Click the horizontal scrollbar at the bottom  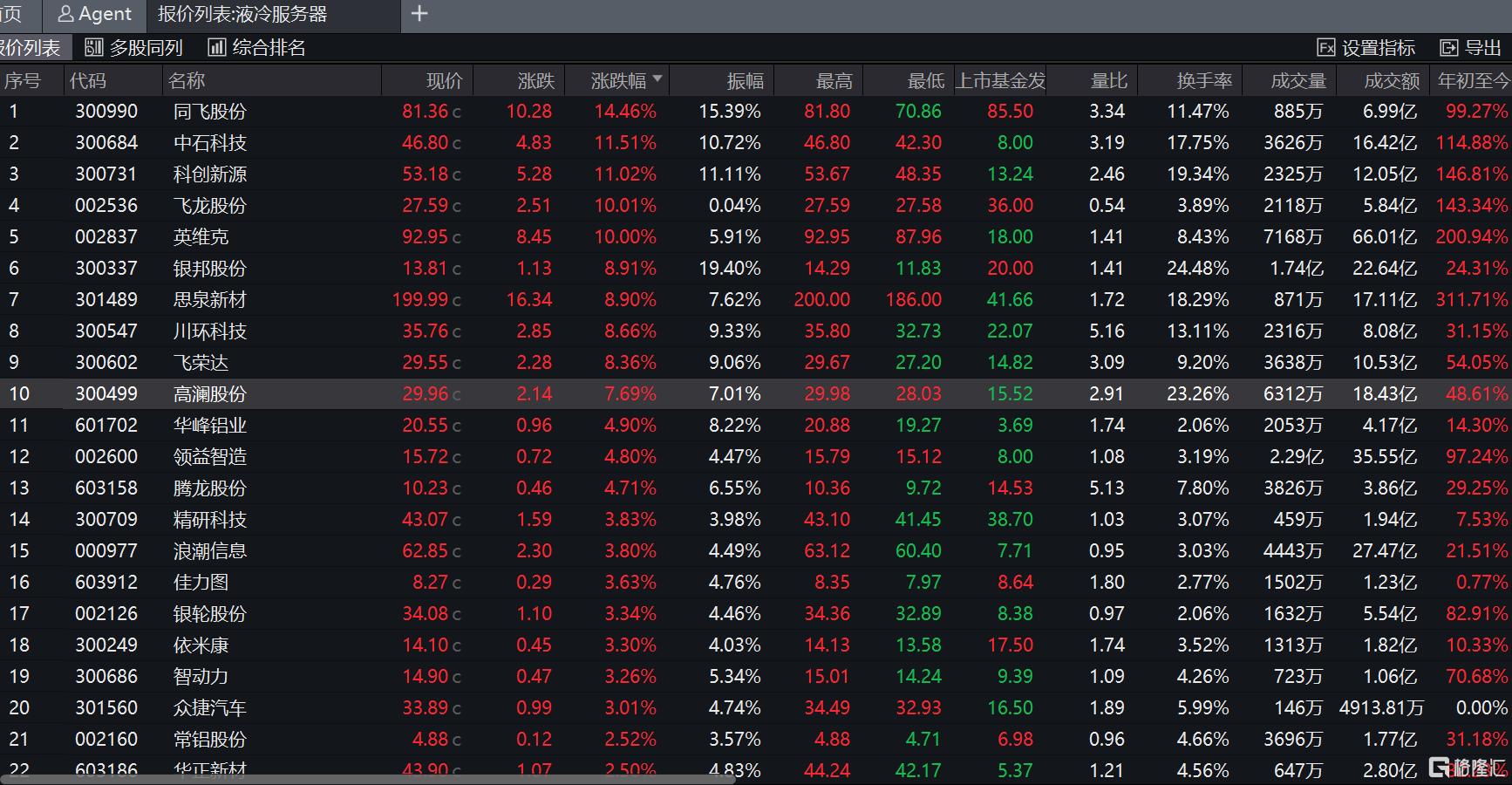pos(366,779)
